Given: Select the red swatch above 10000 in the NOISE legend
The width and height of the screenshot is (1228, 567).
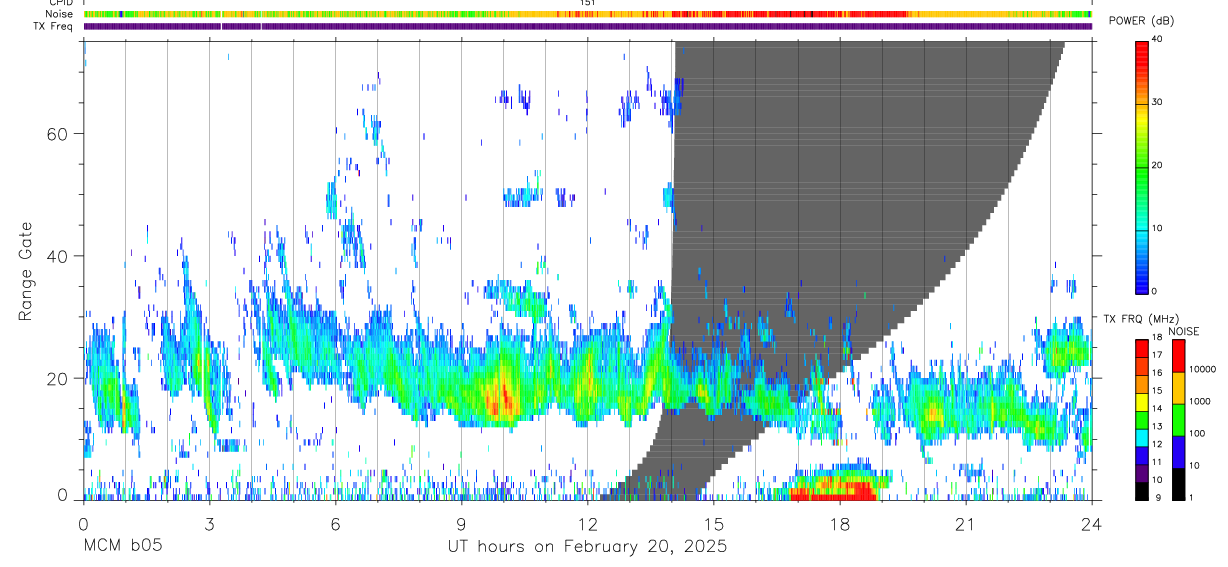Looking at the screenshot, I should tap(1177, 356).
